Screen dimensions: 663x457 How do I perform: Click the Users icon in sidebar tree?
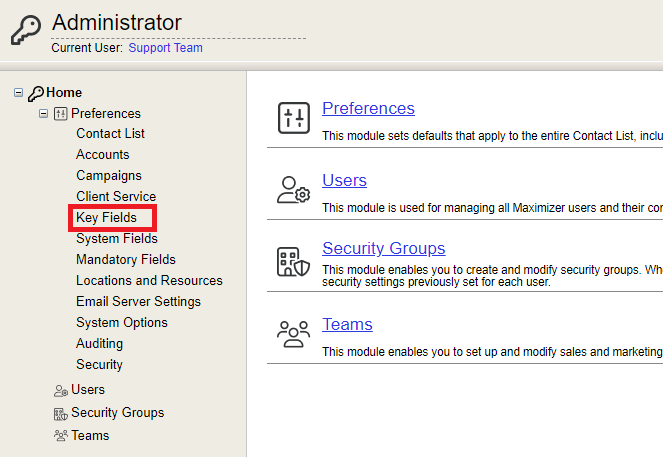click(60, 391)
